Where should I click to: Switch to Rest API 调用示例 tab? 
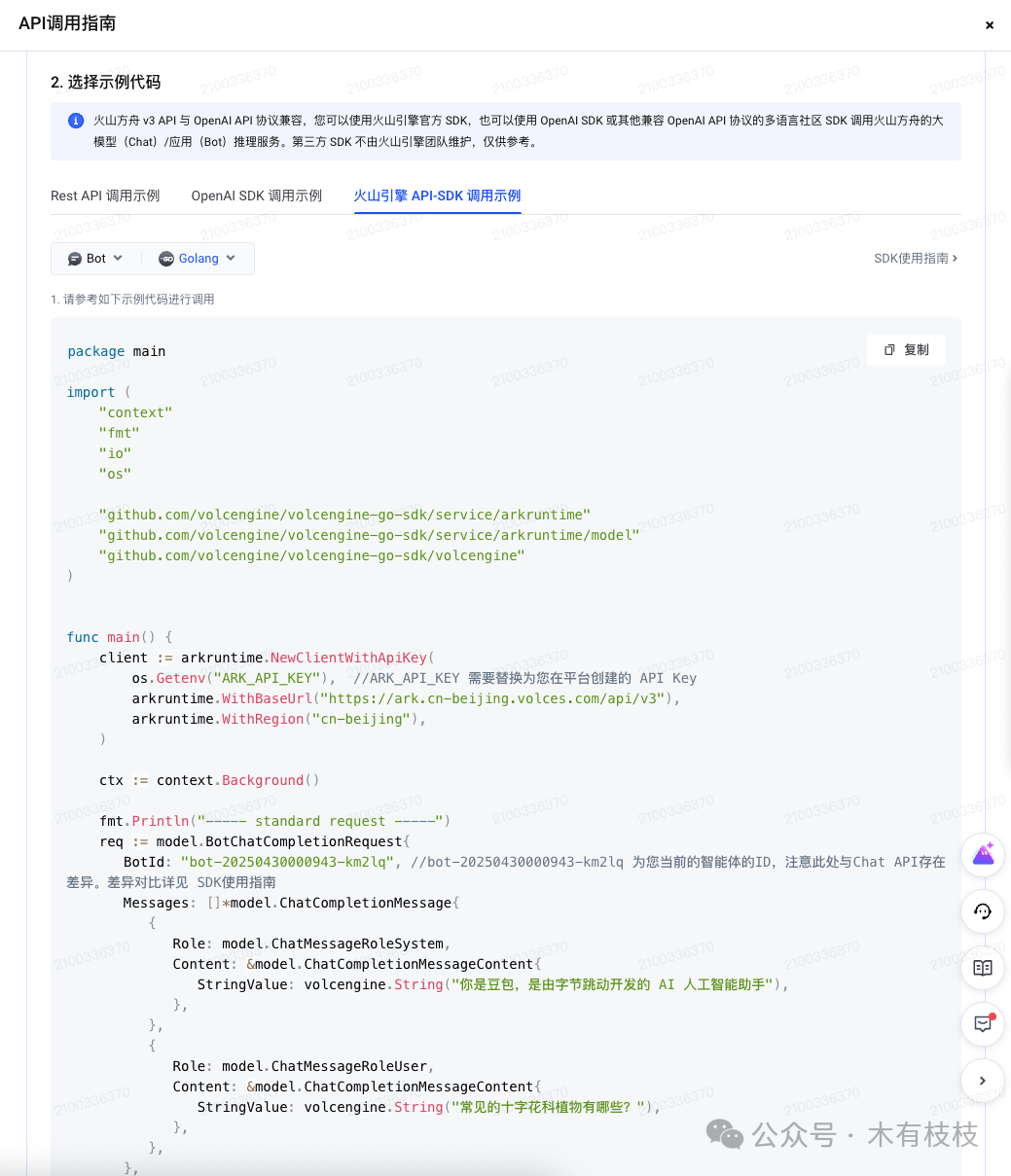click(105, 196)
